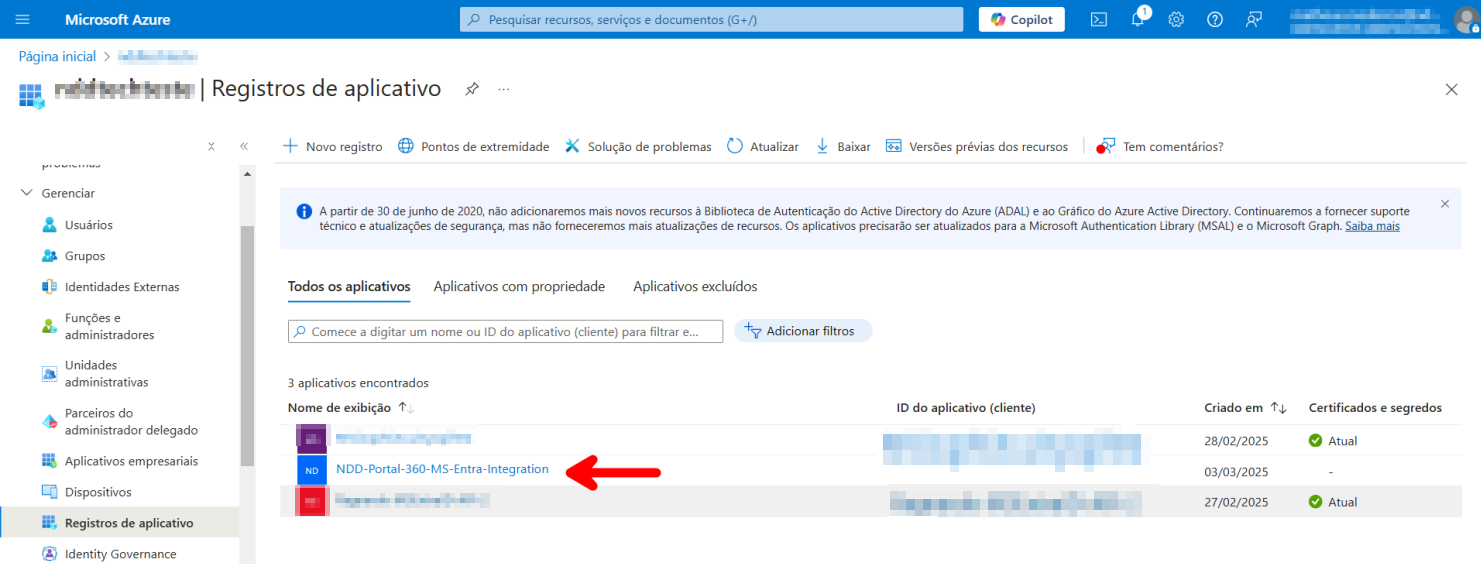Open the settings gear icon
Screen dimensions: 1482x564
1176,19
